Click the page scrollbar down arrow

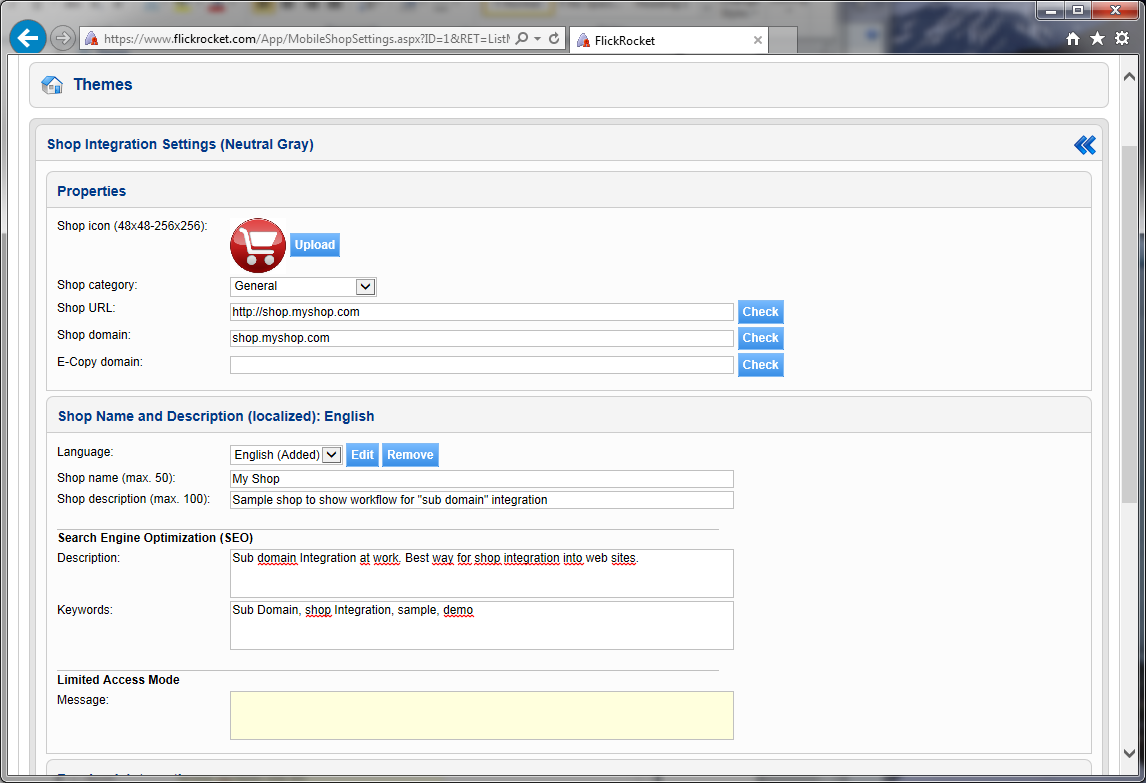click(1129, 753)
